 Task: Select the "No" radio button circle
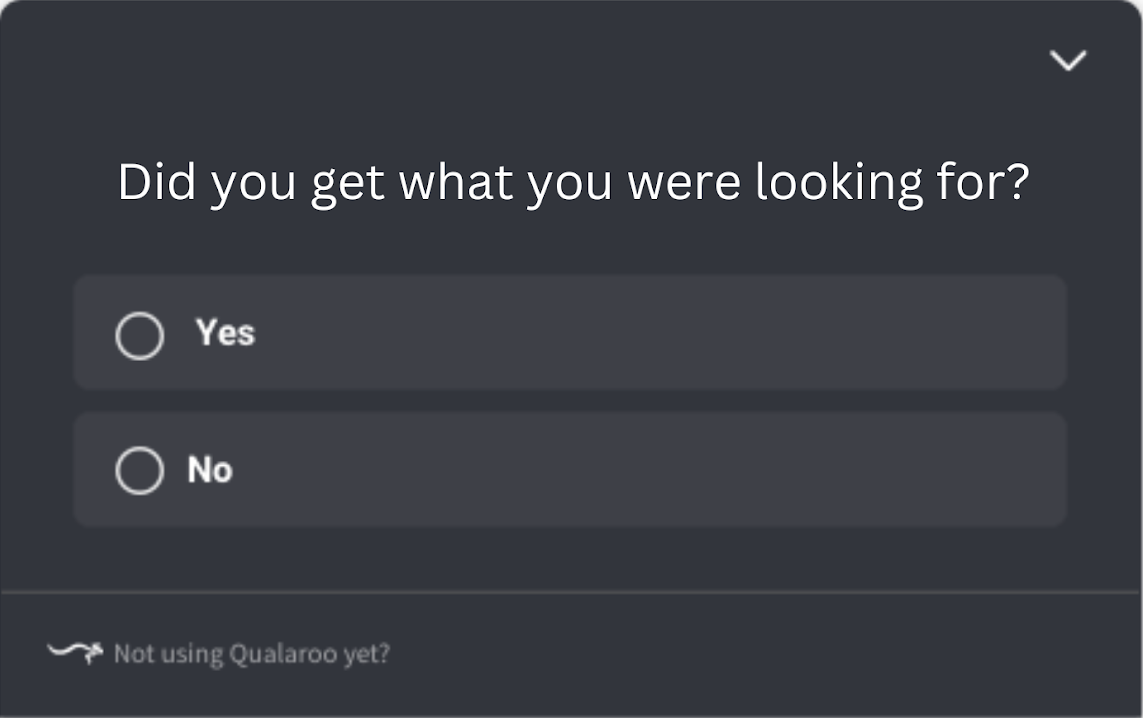click(139, 470)
